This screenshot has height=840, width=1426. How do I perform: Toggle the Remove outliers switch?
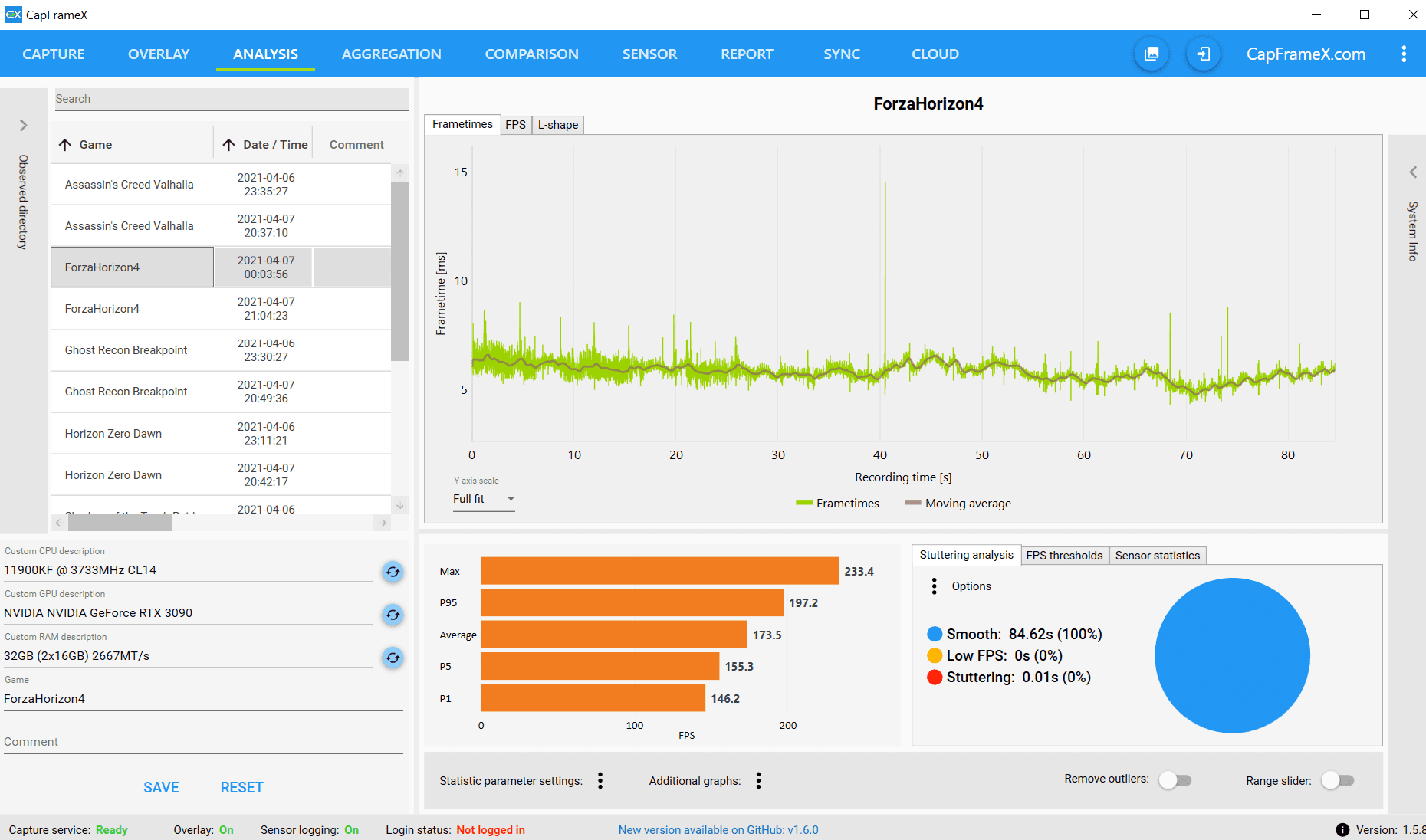1175,780
